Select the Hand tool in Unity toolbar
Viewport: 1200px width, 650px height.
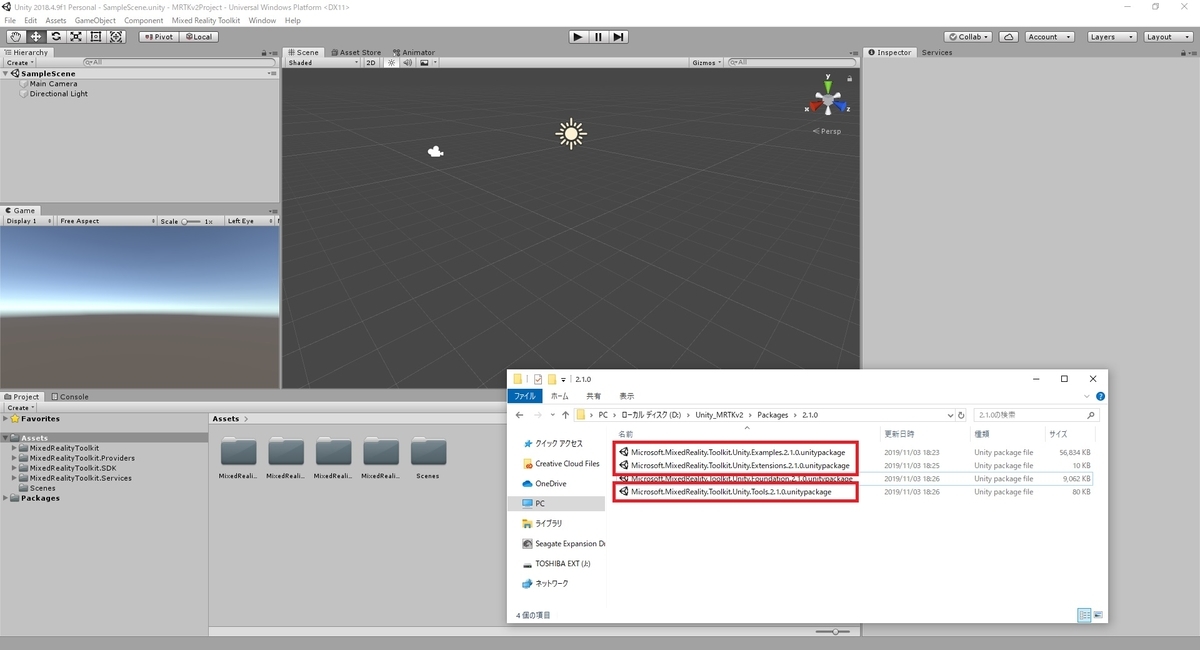[x=15, y=37]
